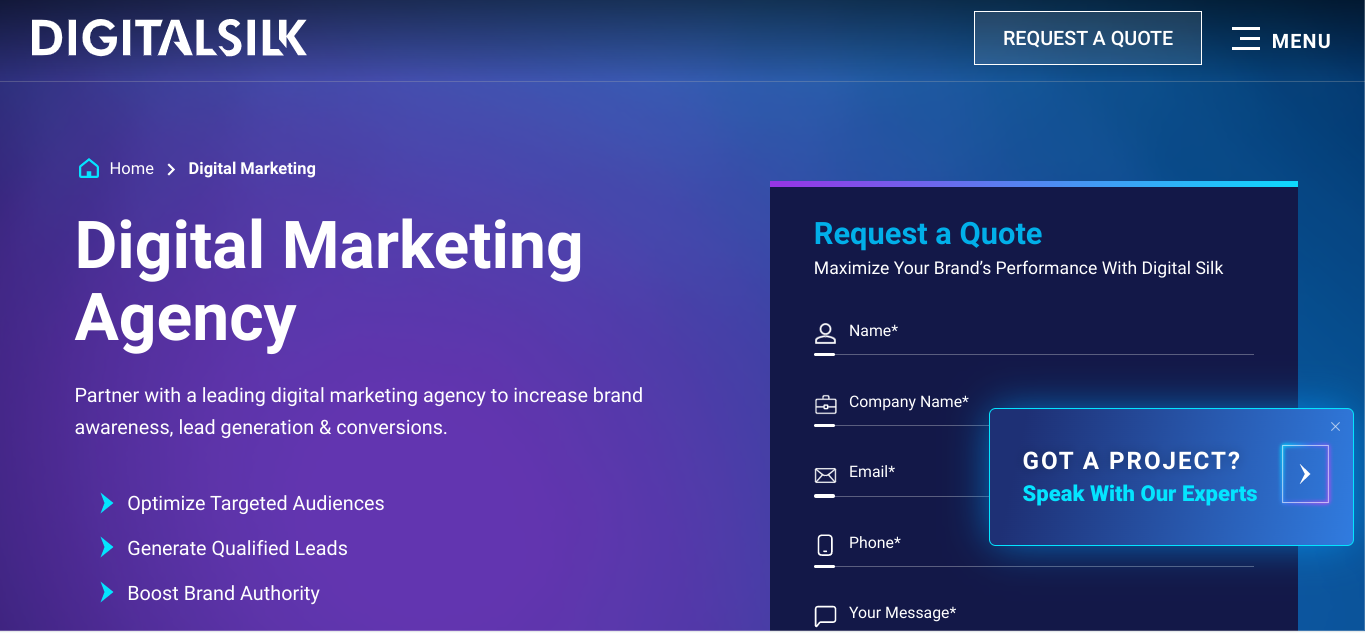
Task: Click the Maximize Your Brand's Performance subtitle
Action: [x=1019, y=268]
